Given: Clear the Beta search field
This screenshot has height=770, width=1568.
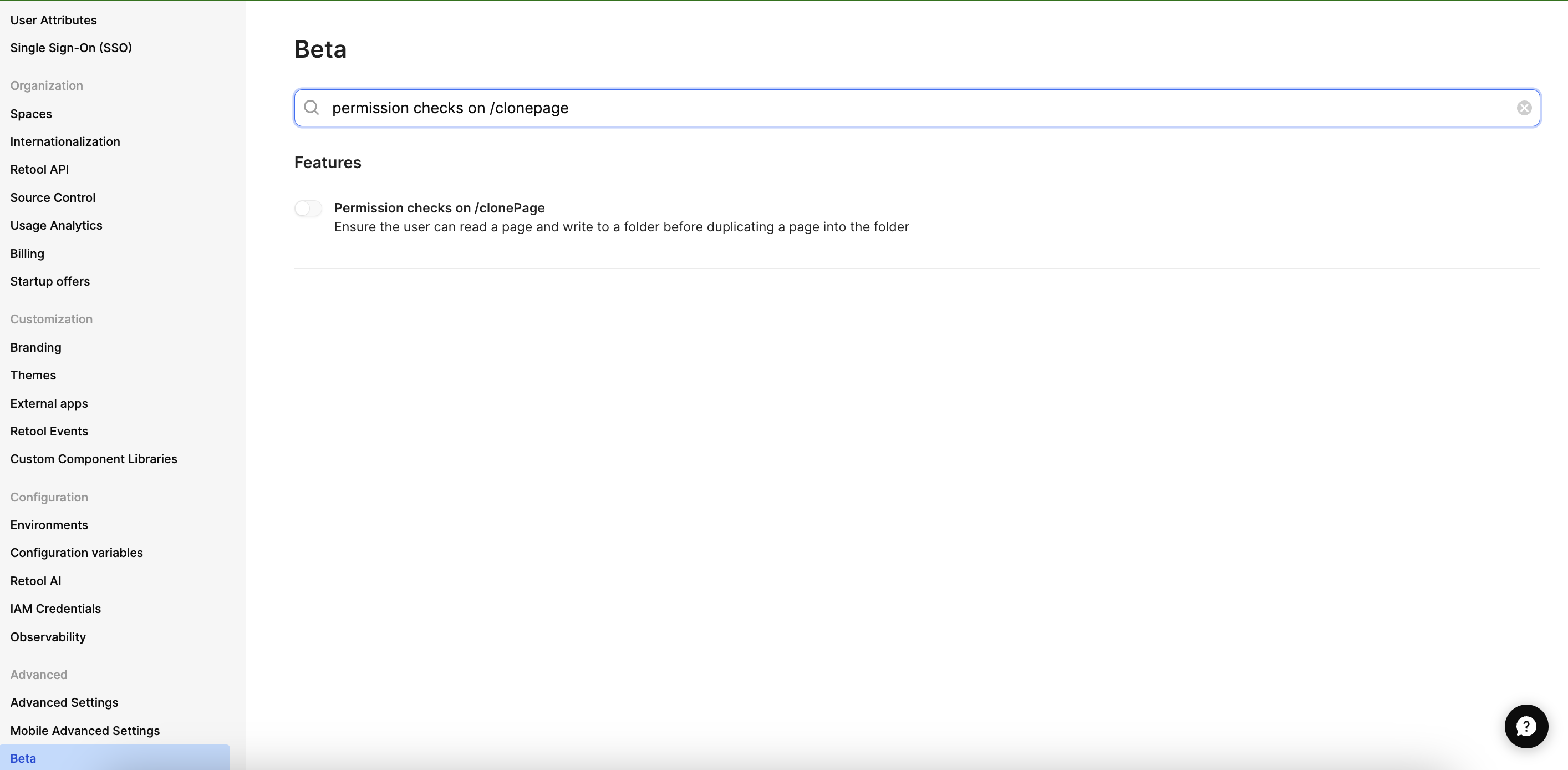Looking at the screenshot, I should tap(1524, 108).
